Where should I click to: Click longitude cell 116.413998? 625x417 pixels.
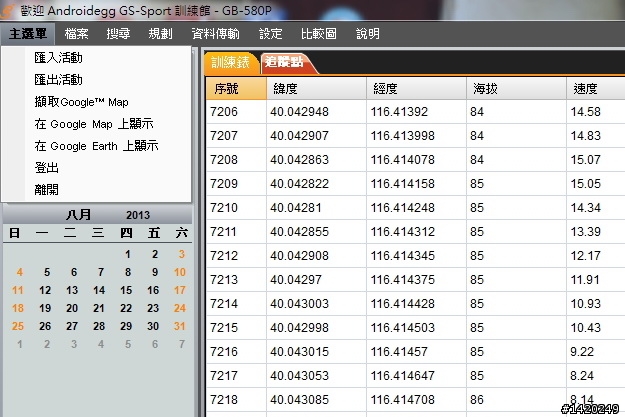click(x=417, y=136)
